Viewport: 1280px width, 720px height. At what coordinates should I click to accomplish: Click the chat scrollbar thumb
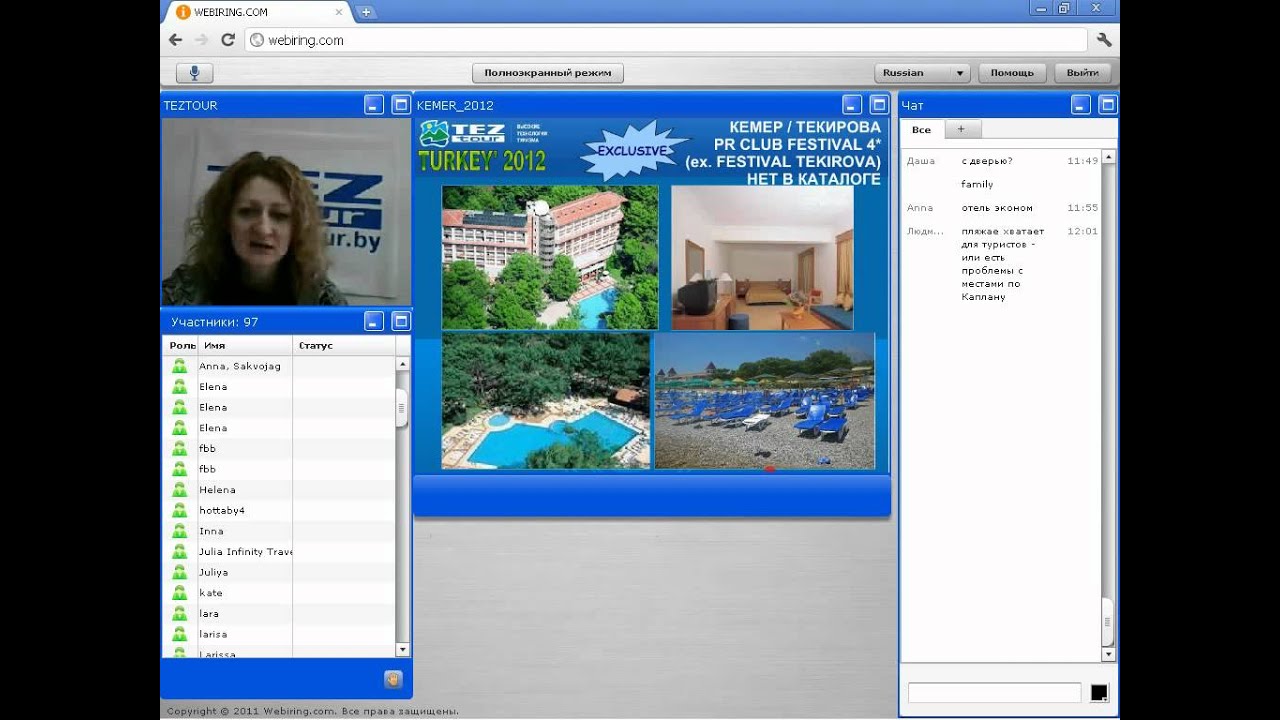pyautogui.click(x=1108, y=621)
